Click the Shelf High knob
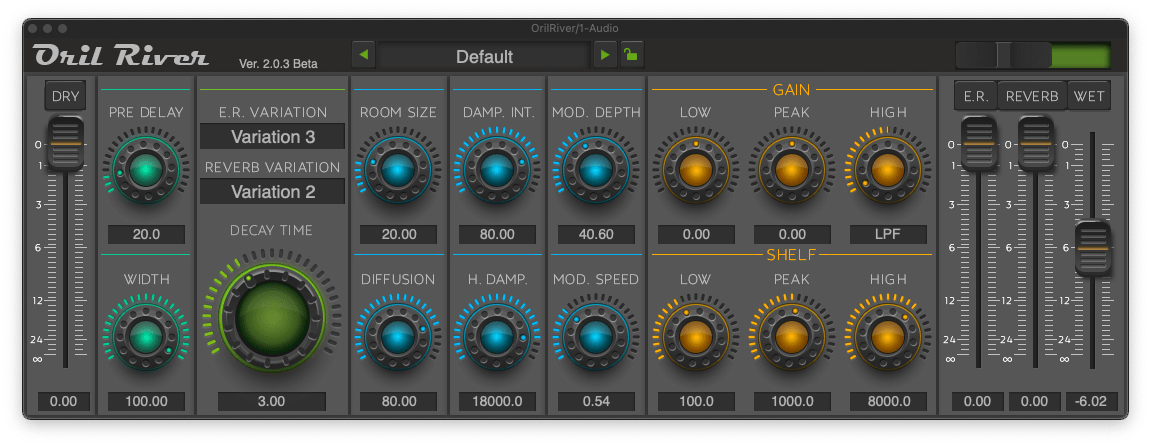The height and width of the screenshot is (446, 1151). (x=887, y=337)
